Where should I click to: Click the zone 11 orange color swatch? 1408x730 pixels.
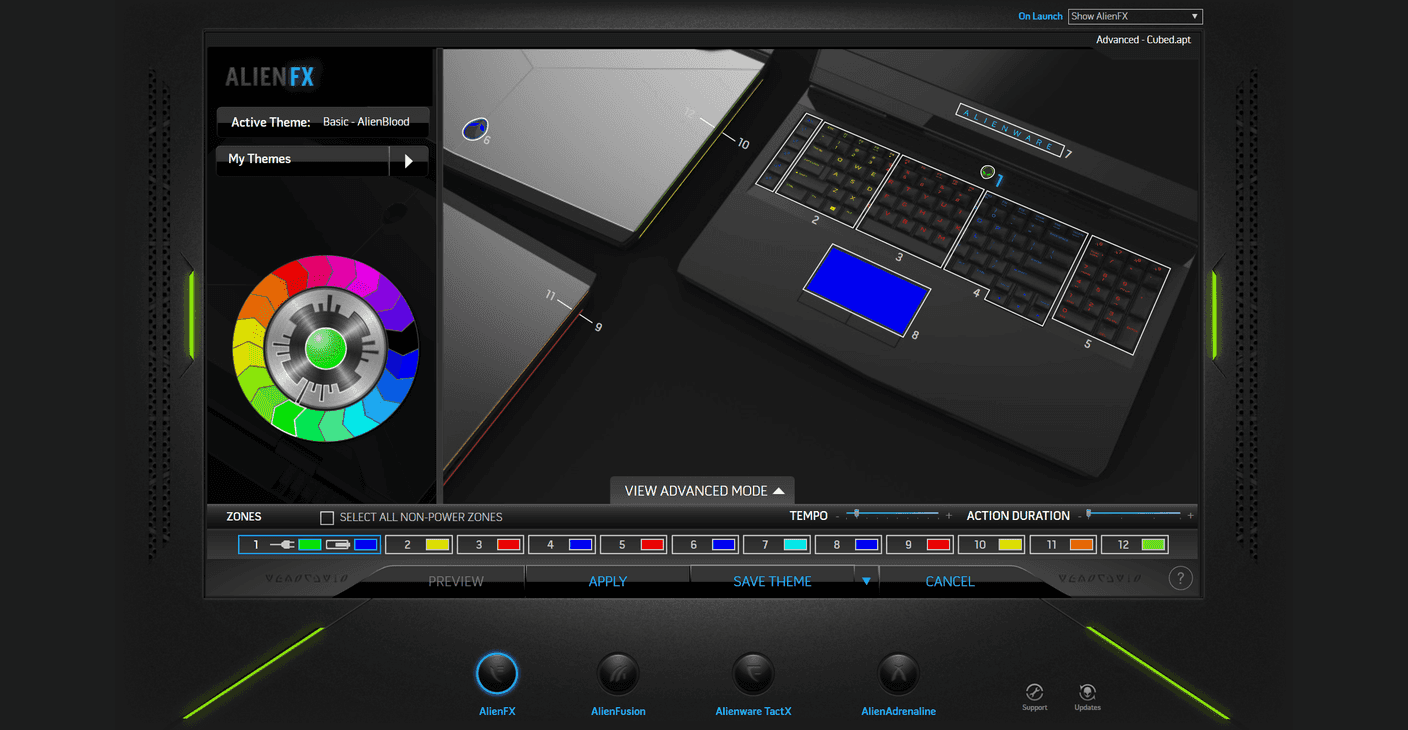[1082, 545]
